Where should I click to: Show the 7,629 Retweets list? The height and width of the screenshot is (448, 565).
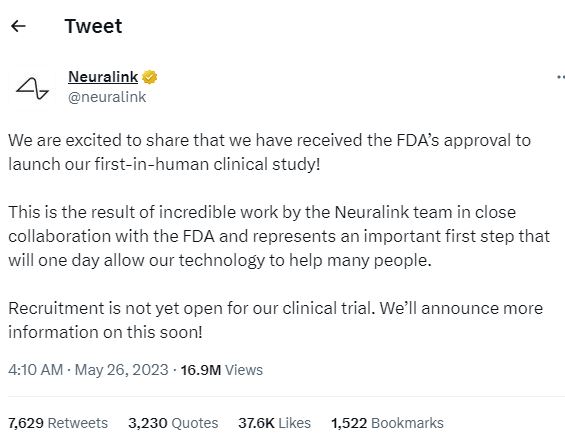58,423
